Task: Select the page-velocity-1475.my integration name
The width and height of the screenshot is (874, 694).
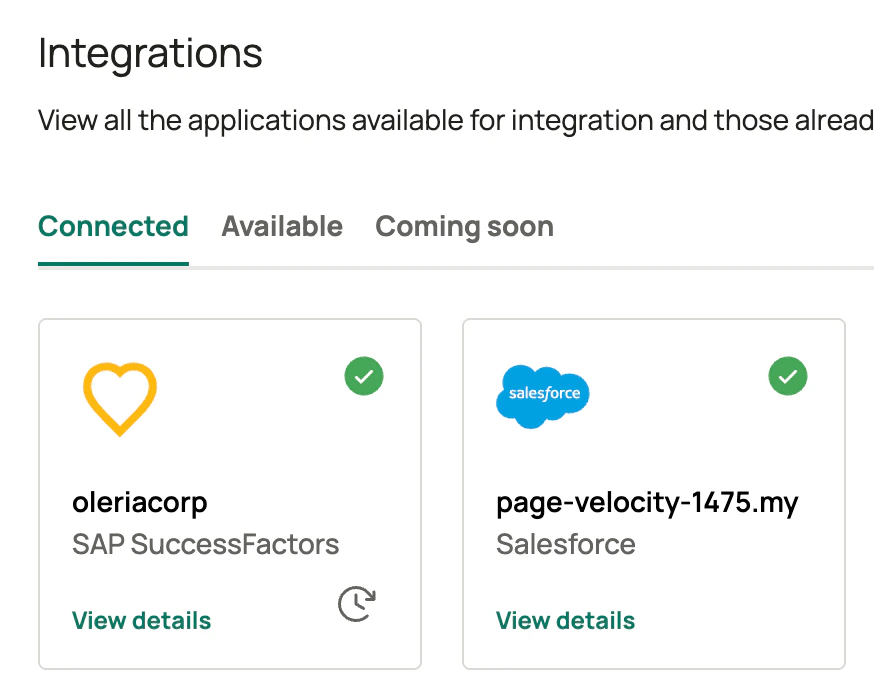Action: (647, 503)
